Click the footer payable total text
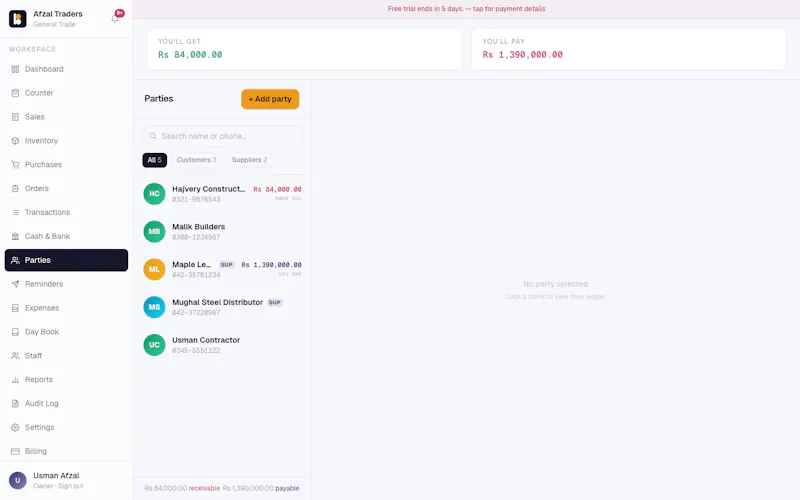The width and height of the screenshot is (800, 500). 261,488
